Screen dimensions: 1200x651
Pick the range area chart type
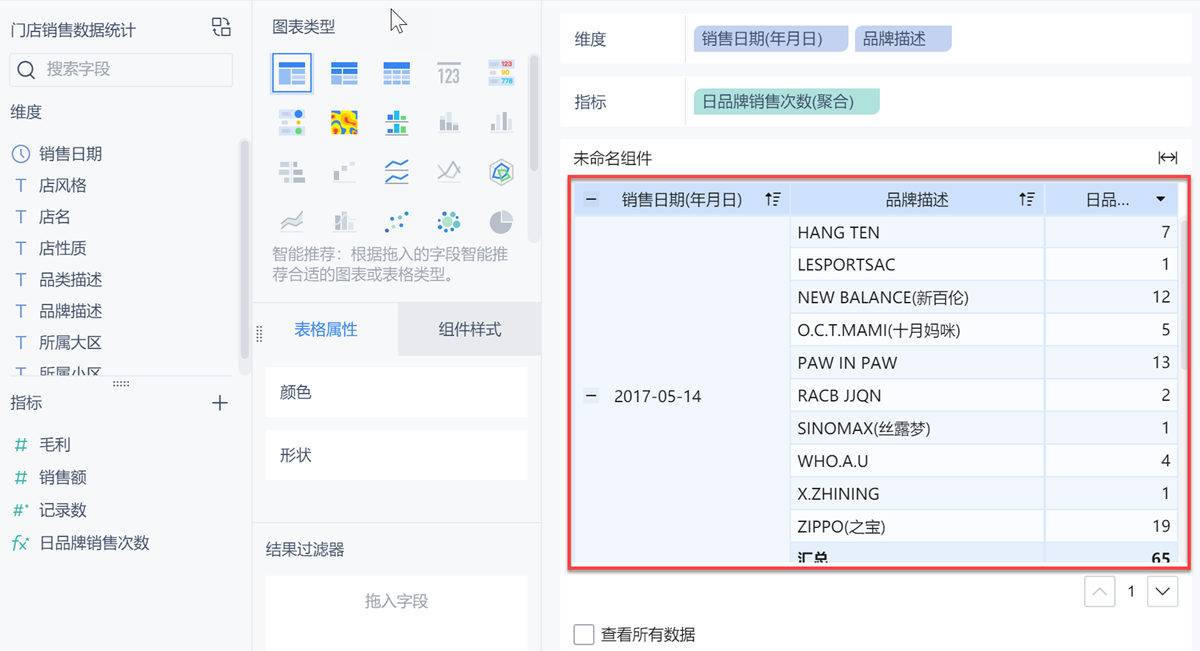click(x=292, y=221)
